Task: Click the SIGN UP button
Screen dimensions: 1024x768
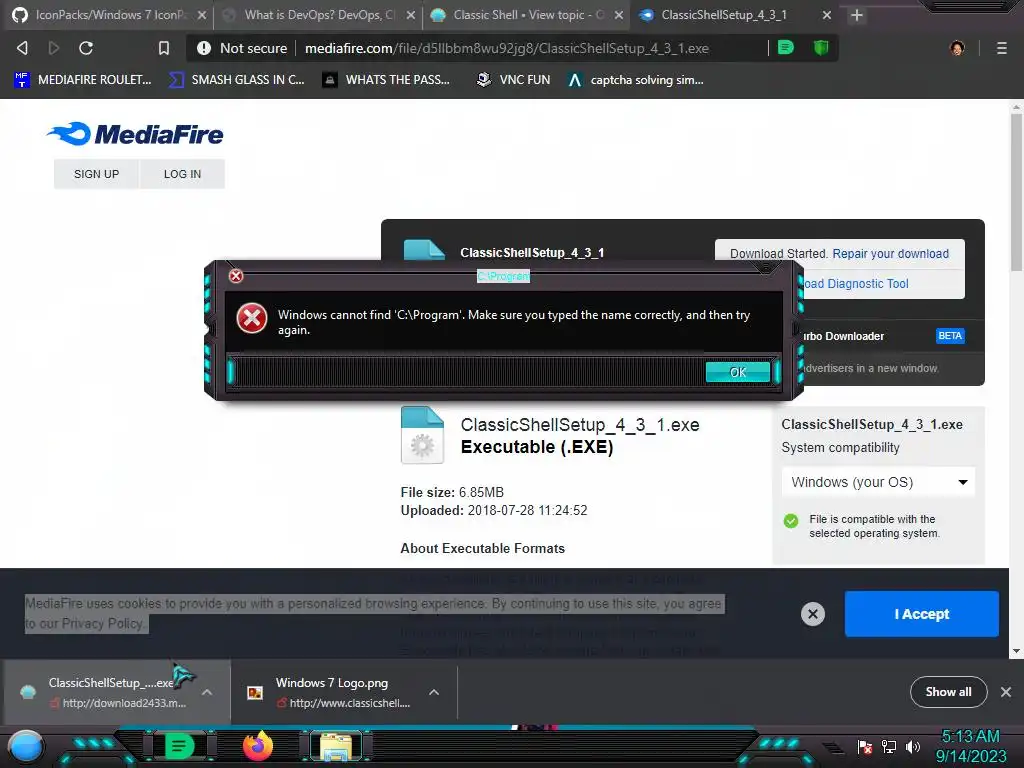Action: pos(96,174)
